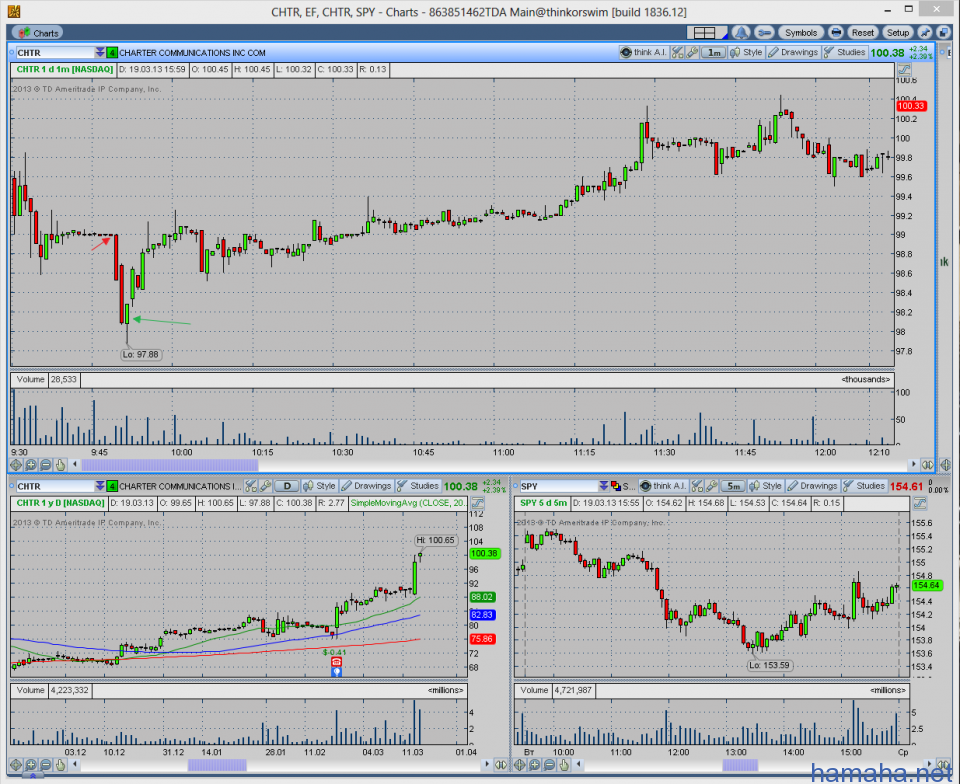The height and width of the screenshot is (784, 960).
Task: Open Drawings menu in SPY chart
Action: click(812, 486)
